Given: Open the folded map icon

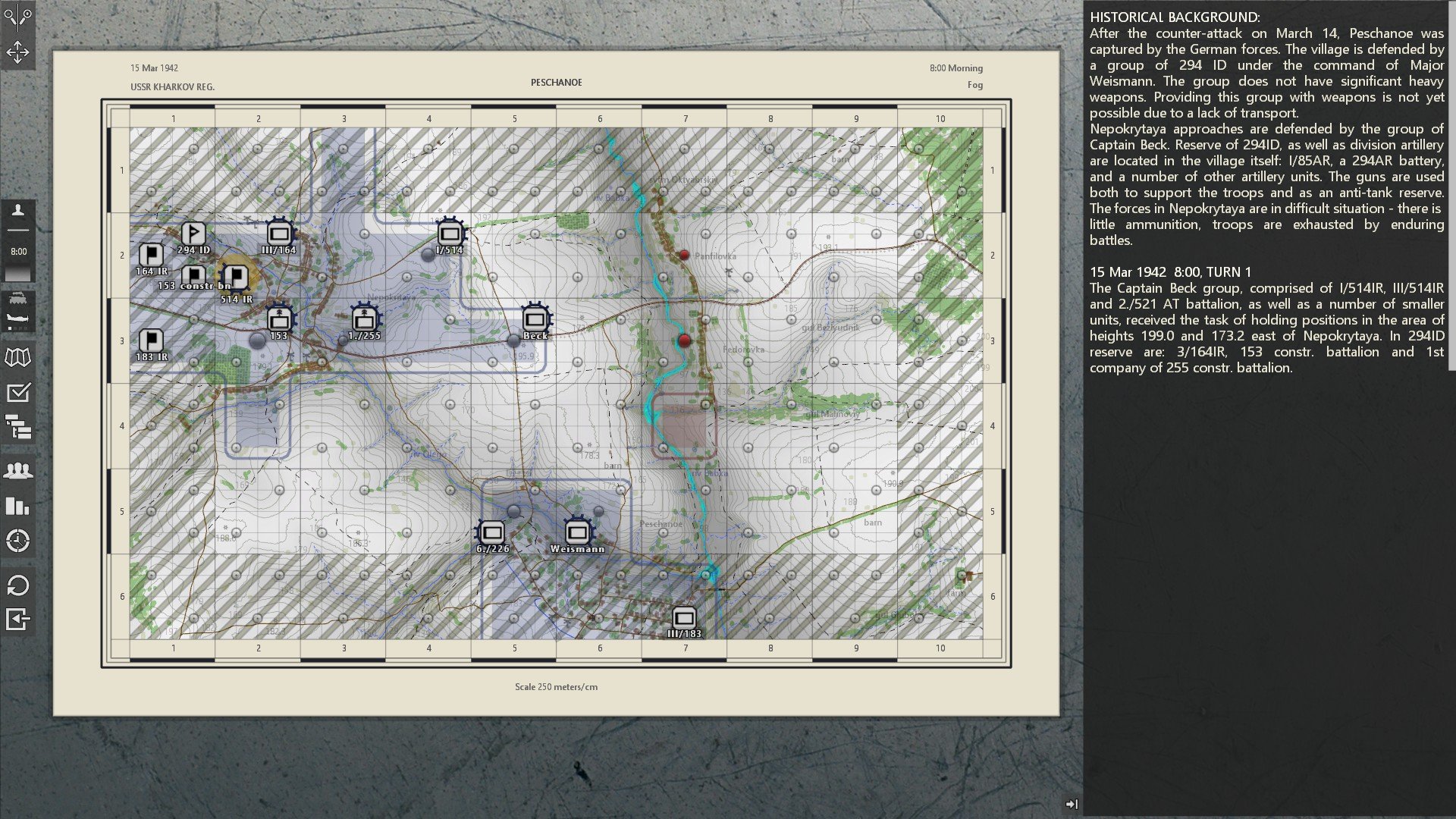Looking at the screenshot, I should click(17, 357).
